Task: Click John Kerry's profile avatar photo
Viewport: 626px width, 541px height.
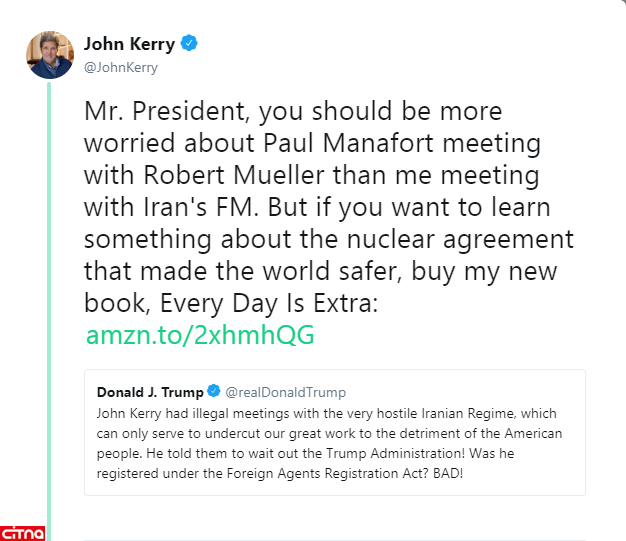Action: click(49, 54)
